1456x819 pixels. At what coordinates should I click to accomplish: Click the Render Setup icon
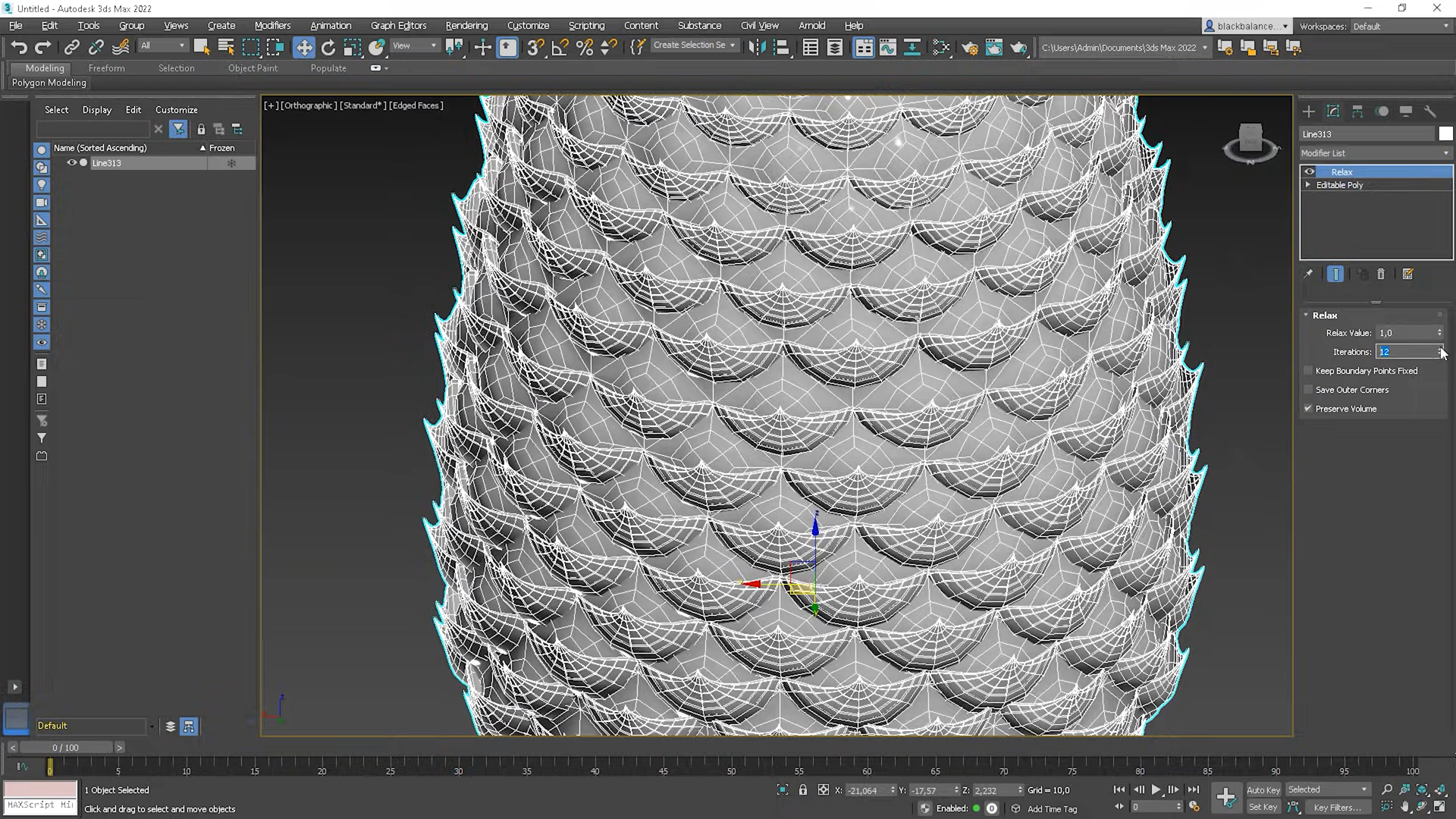point(969,47)
